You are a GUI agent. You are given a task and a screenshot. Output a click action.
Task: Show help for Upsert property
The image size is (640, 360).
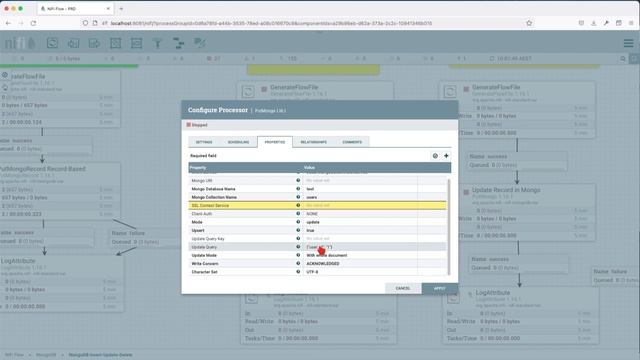point(298,230)
